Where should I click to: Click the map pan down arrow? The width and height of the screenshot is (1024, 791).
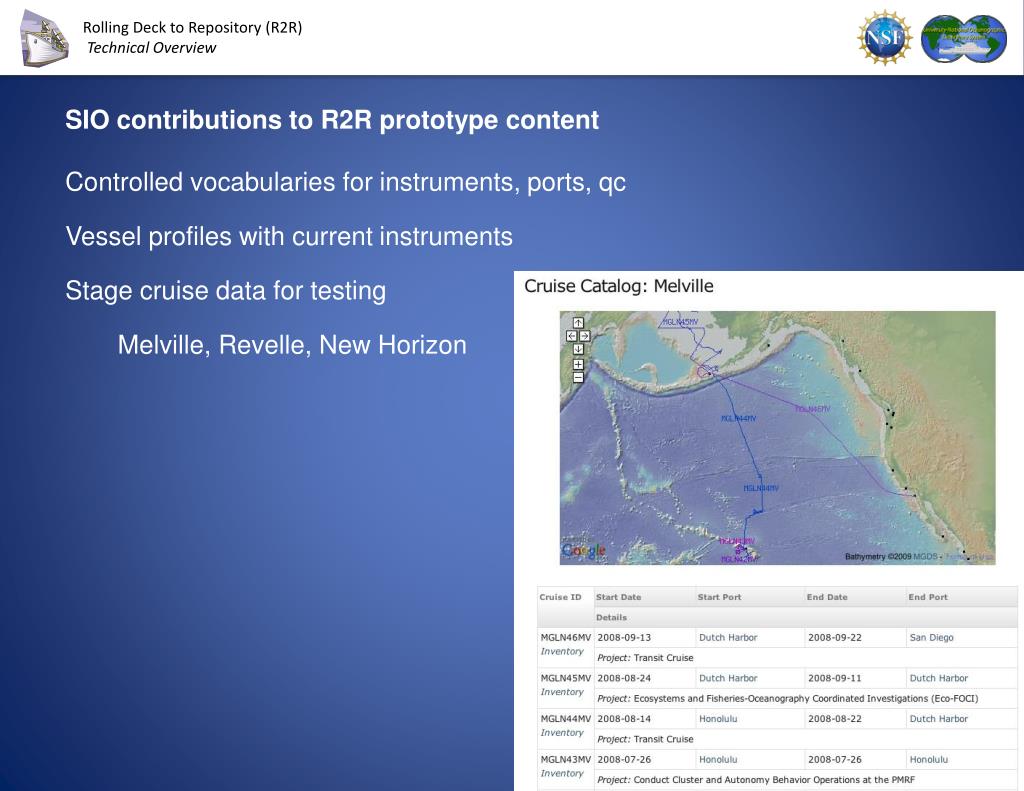(578, 349)
